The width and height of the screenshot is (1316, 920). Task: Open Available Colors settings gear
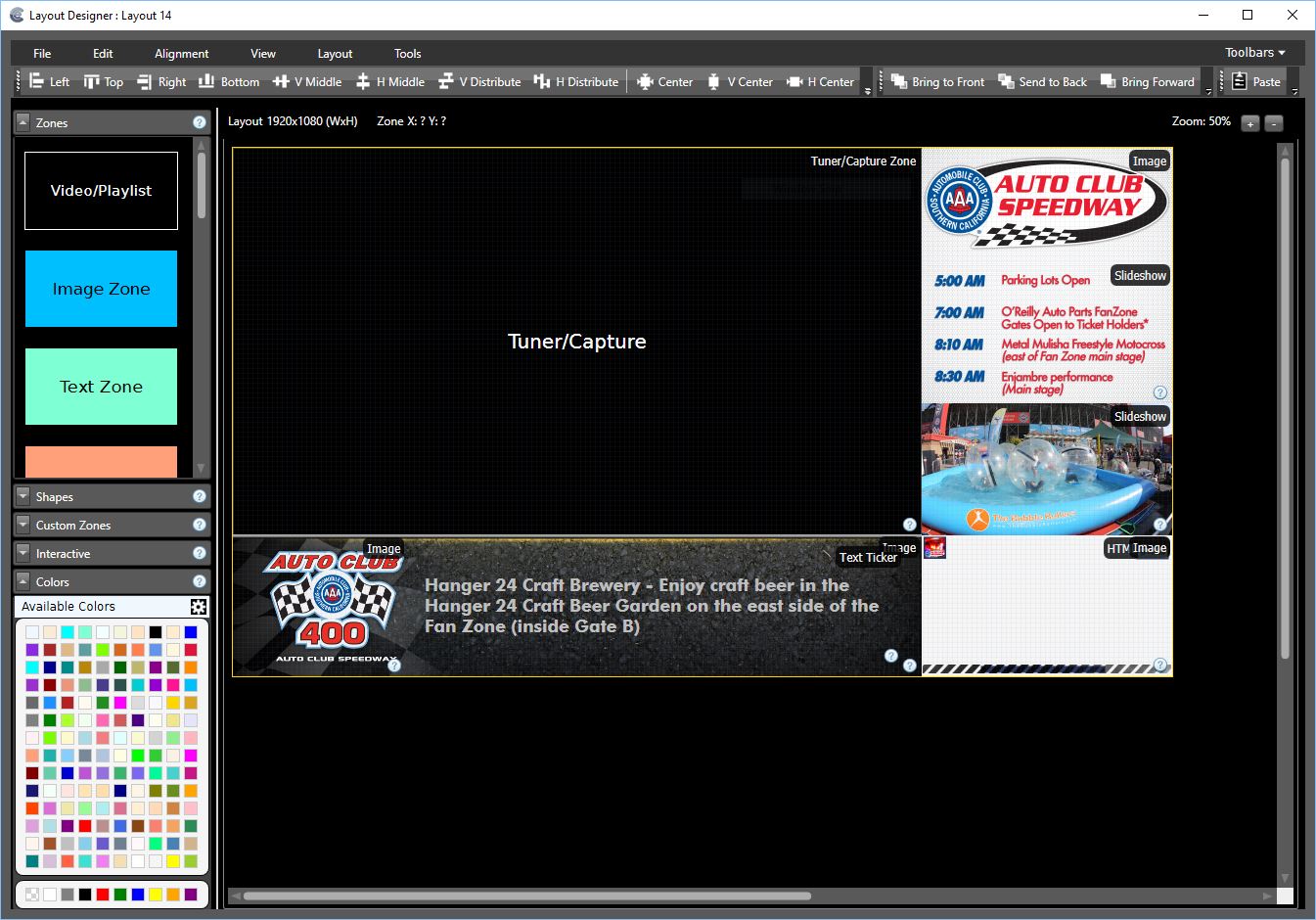(x=199, y=607)
